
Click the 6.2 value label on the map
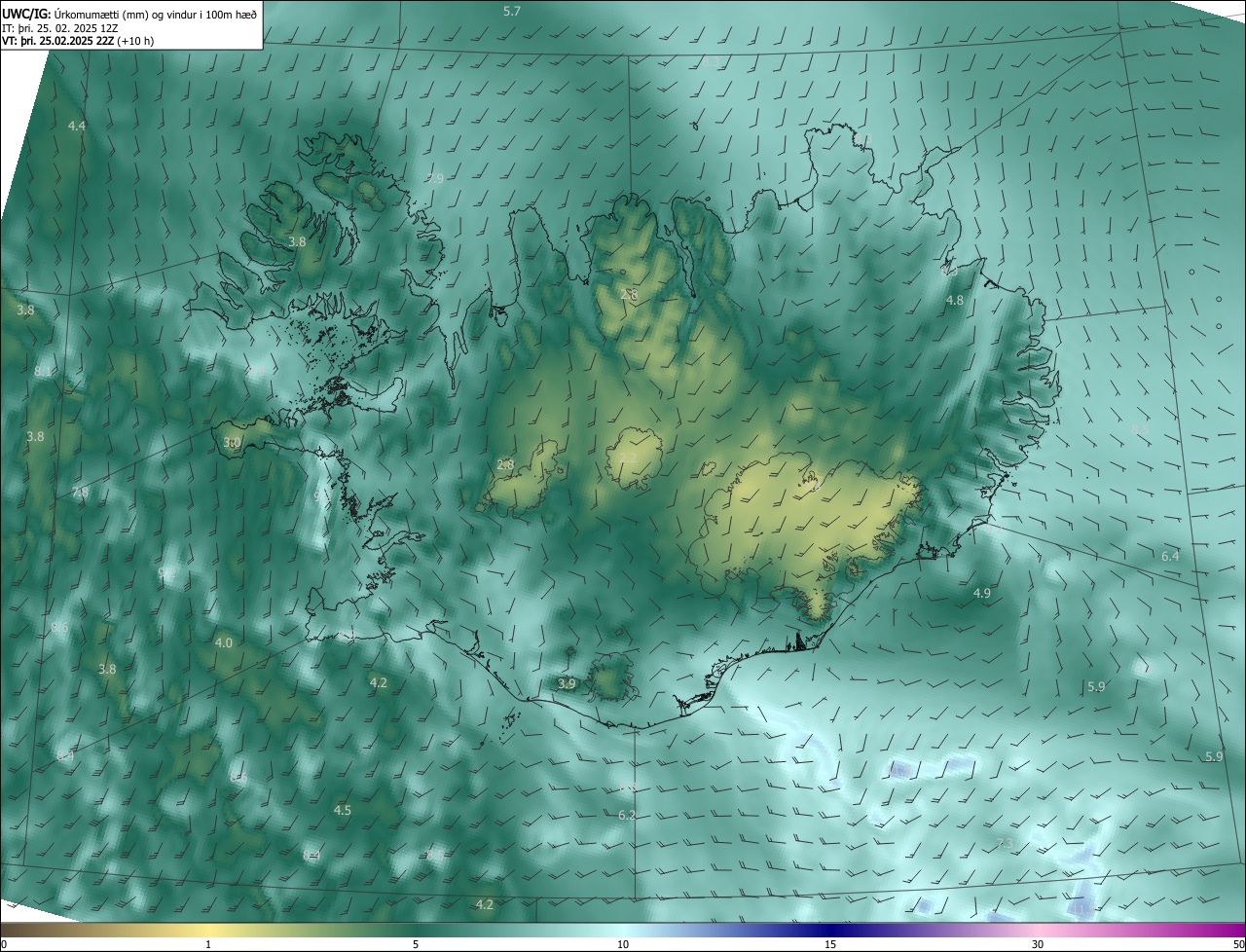coord(627,815)
